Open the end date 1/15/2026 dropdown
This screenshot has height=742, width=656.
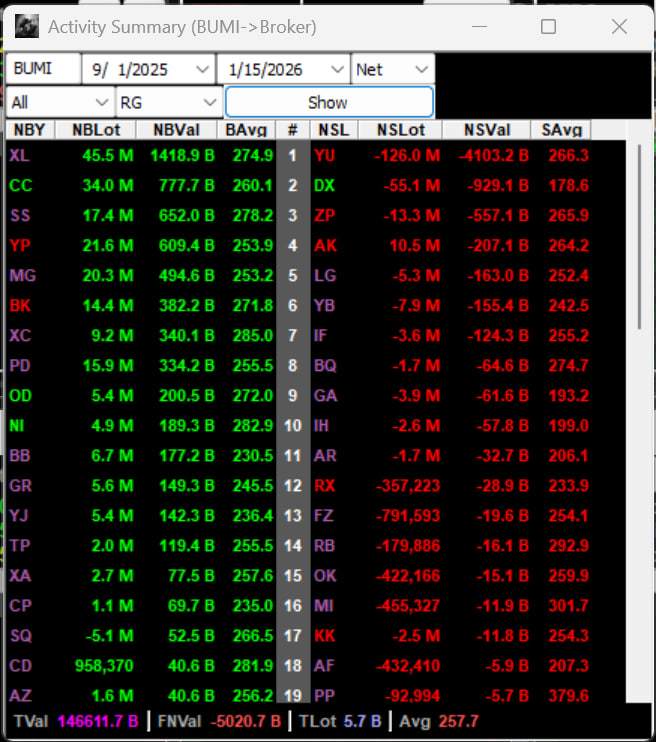point(337,70)
